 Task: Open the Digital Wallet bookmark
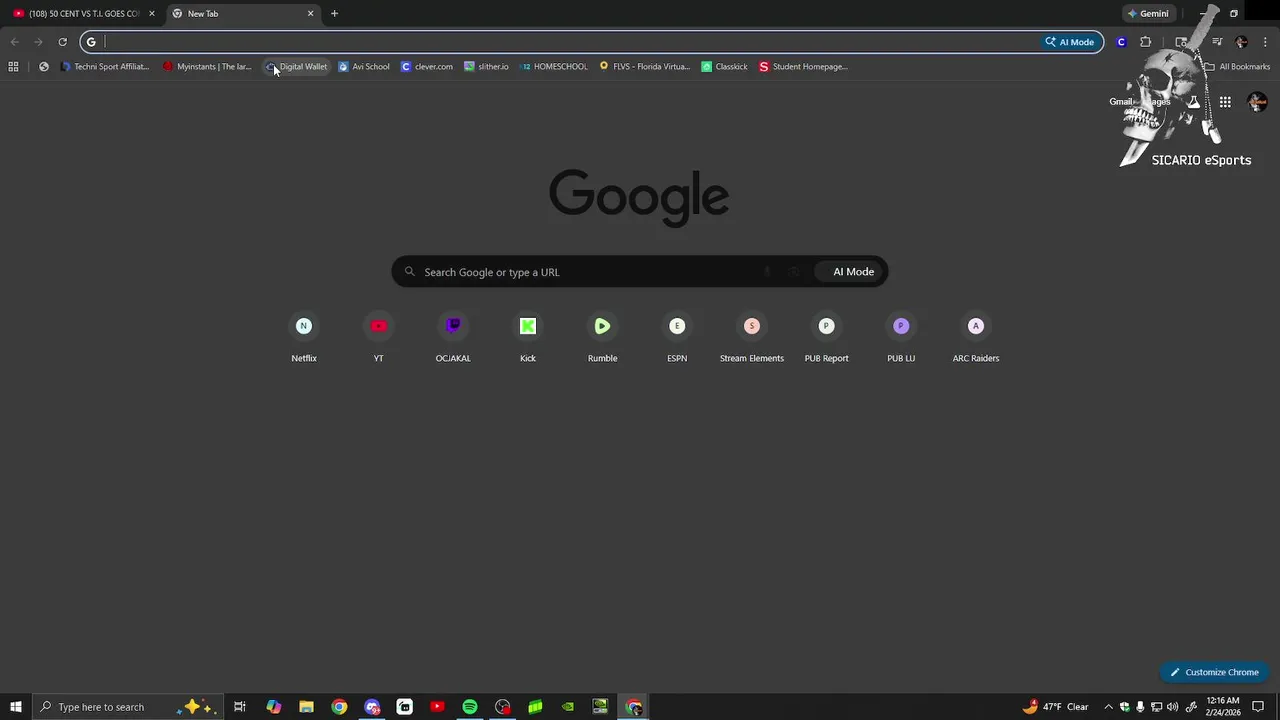pos(297,67)
